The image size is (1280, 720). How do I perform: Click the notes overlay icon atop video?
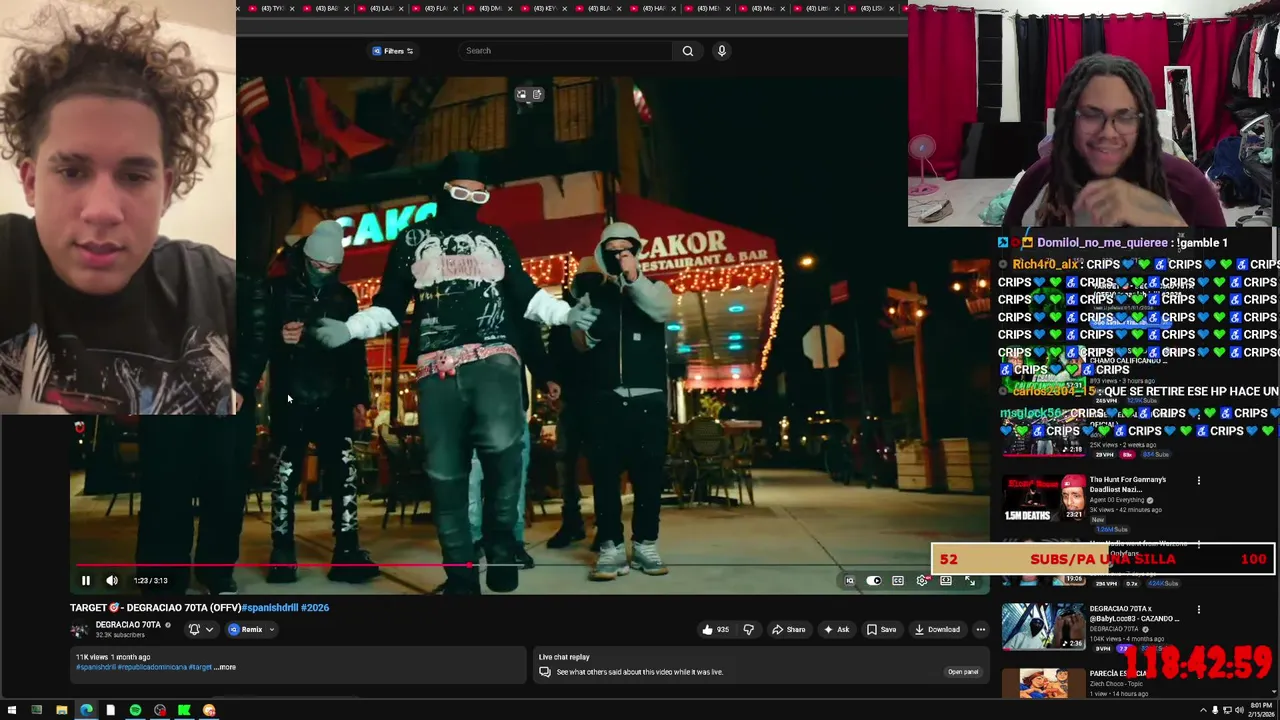[537, 95]
